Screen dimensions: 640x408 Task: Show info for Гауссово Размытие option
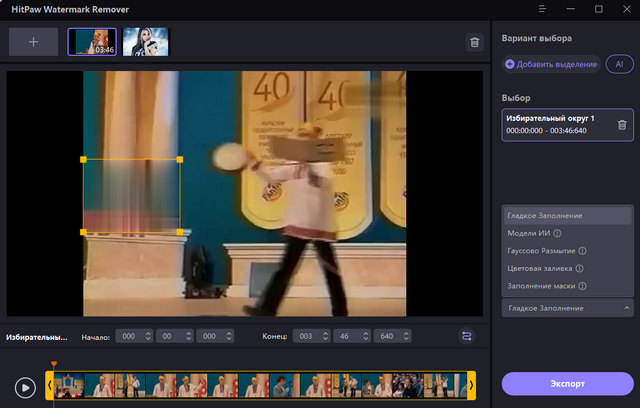581,251
